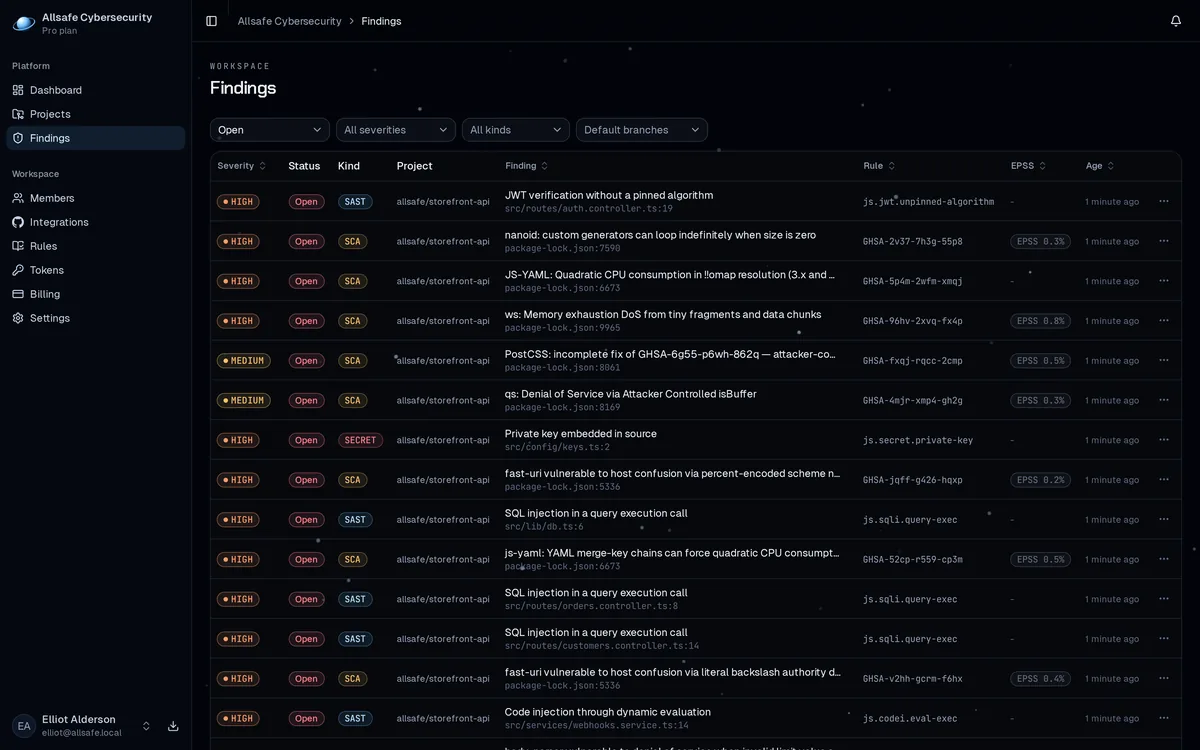Viewport: 1200px width, 750px height.
Task: Click the Findings breadcrumb
Action: click(x=381, y=21)
